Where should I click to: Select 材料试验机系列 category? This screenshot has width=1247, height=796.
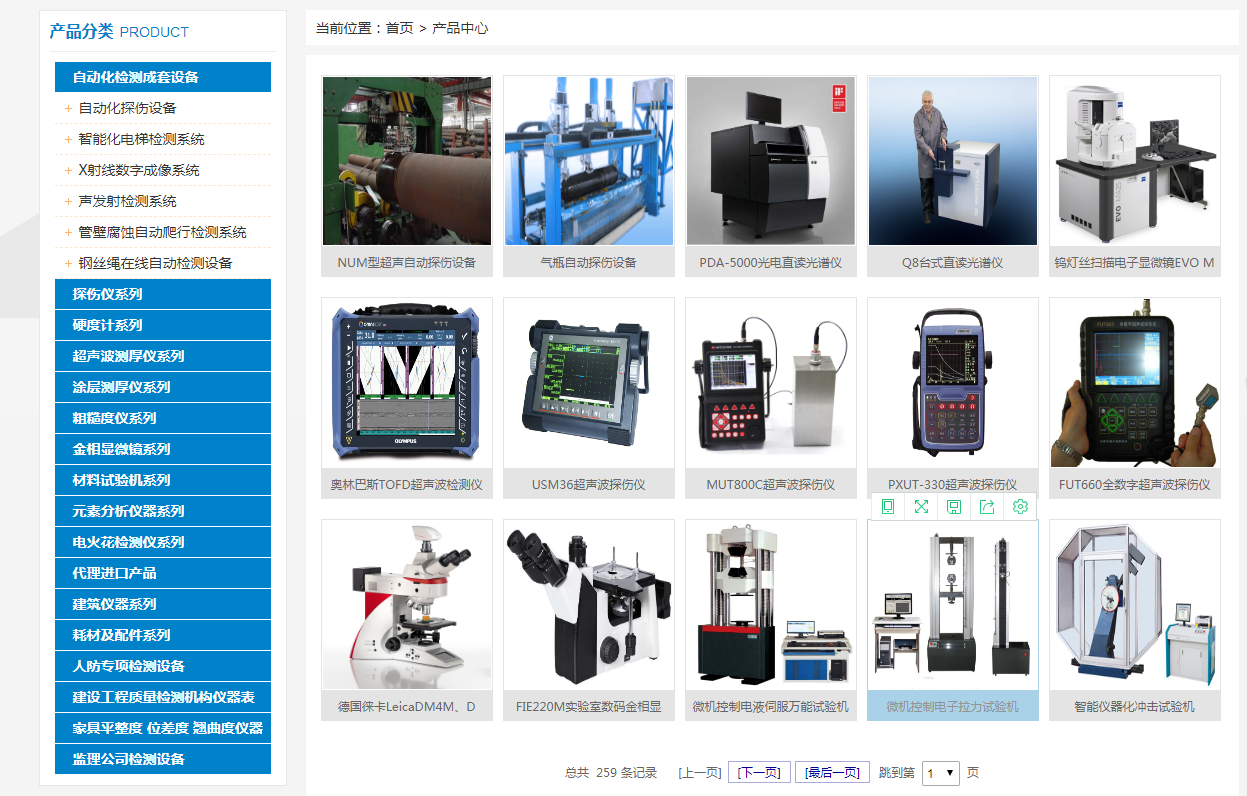point(163,480)
